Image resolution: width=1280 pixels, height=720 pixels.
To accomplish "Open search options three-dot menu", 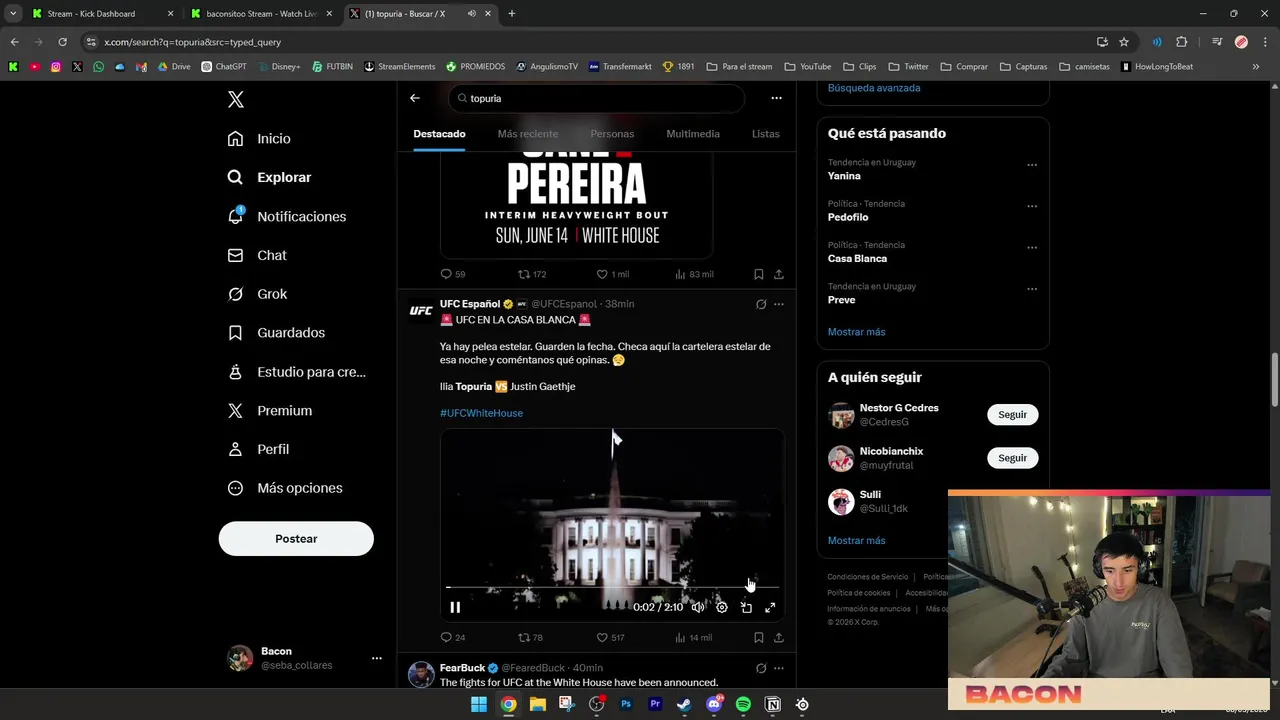I will coord(776,98).
